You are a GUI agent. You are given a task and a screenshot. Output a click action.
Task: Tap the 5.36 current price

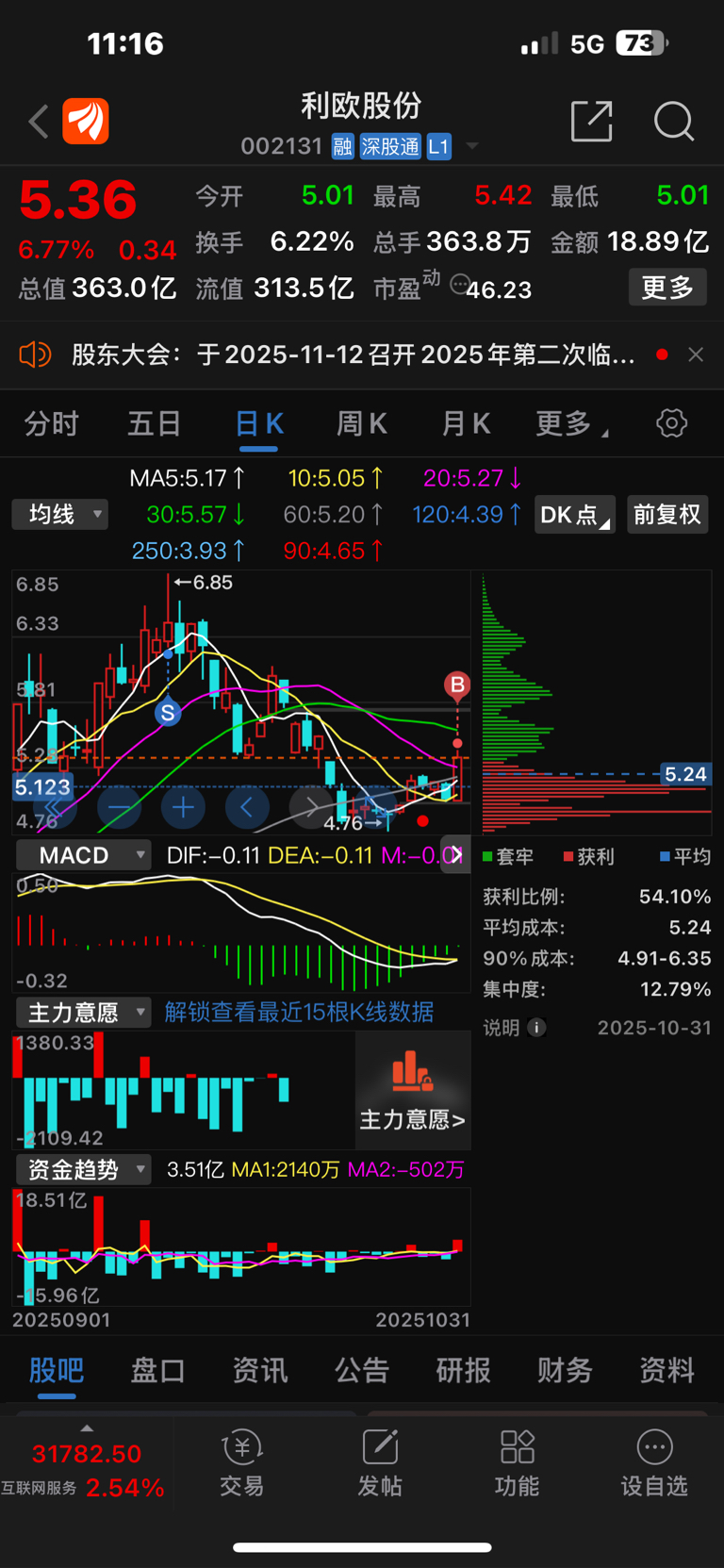78,200
